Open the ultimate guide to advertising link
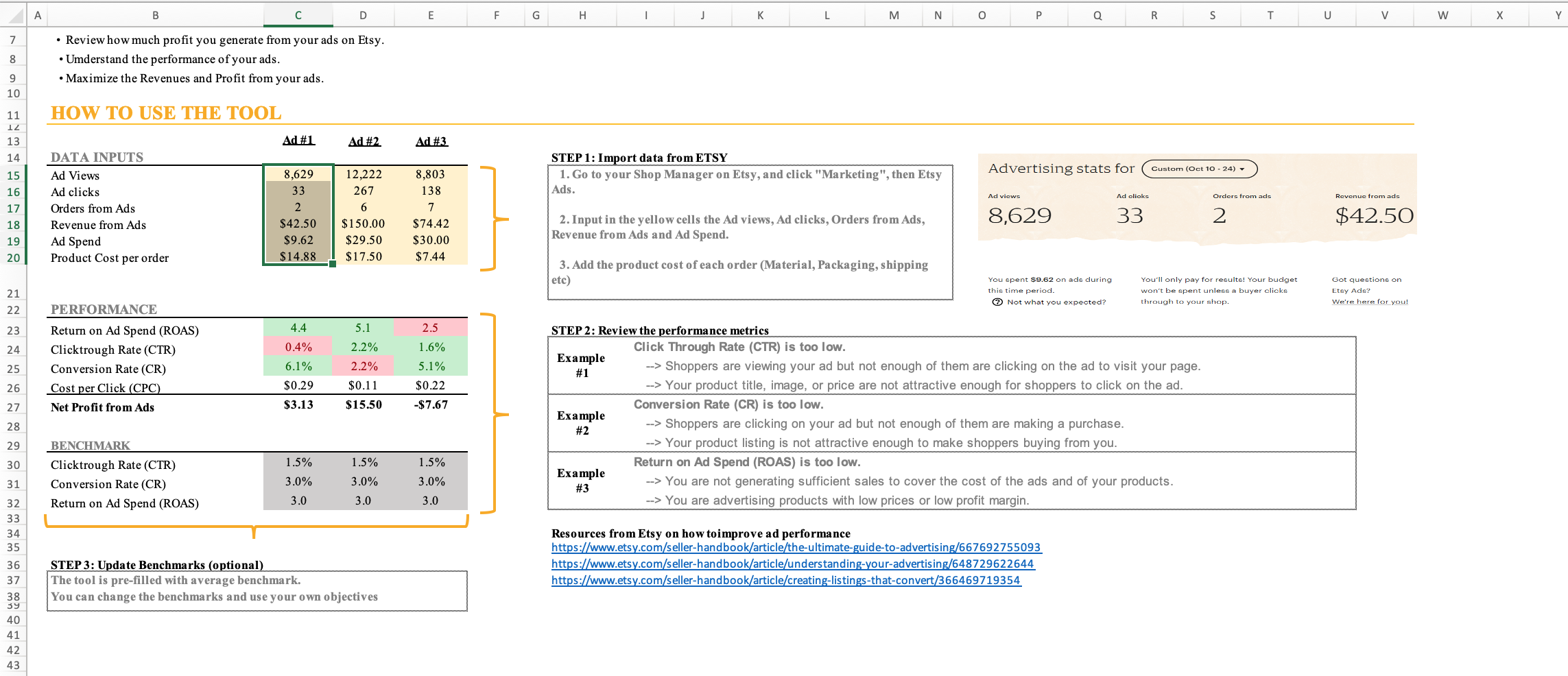 [x=796, y=547]
